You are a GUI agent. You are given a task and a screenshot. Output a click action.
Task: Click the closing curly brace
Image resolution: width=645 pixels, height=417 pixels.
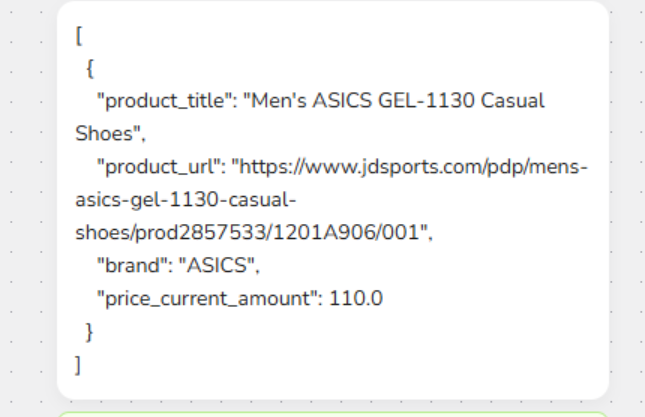click(90, 329)
